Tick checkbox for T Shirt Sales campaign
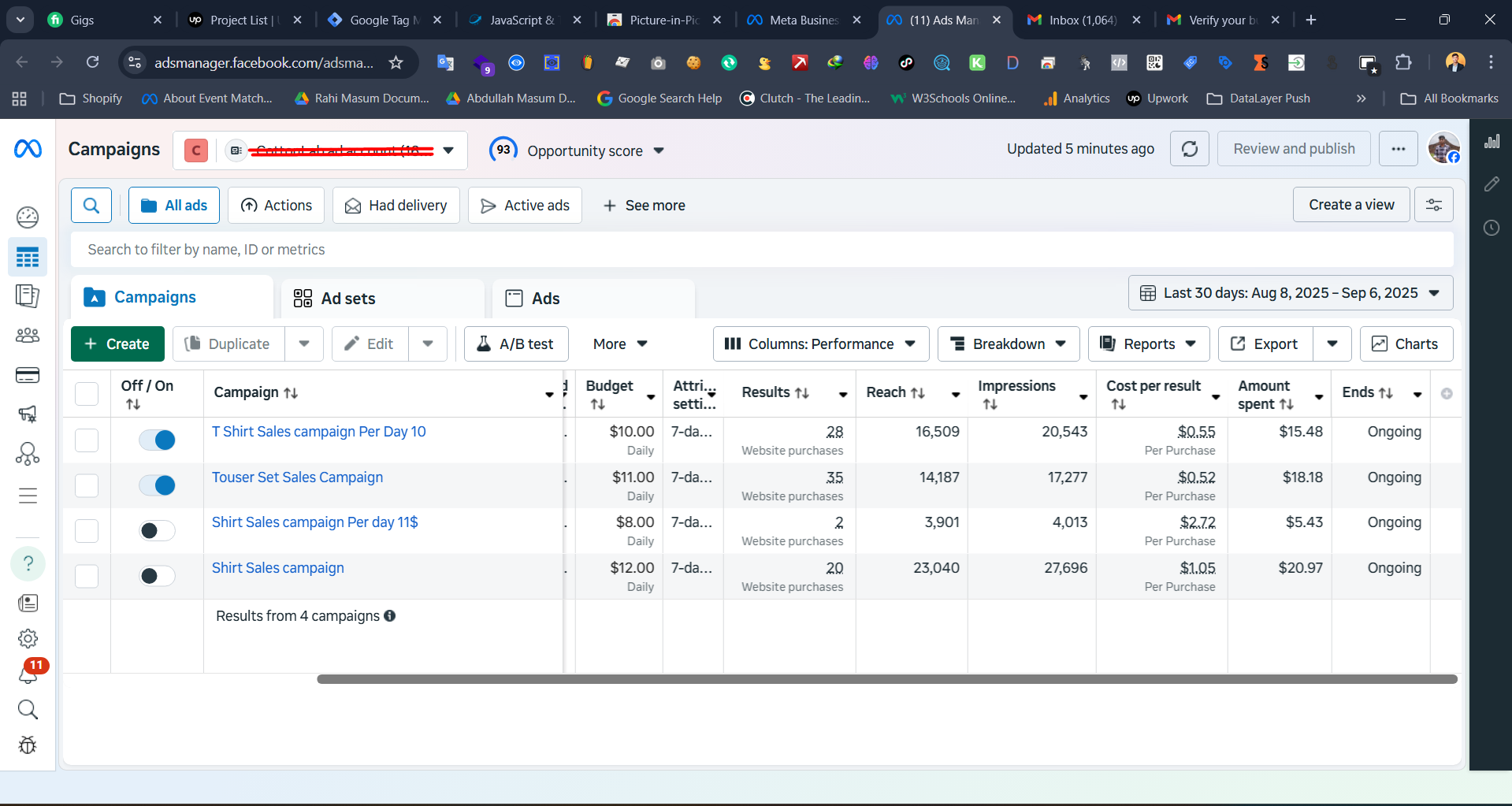Viewport: 1512px width, 806px height. [87, 440]
